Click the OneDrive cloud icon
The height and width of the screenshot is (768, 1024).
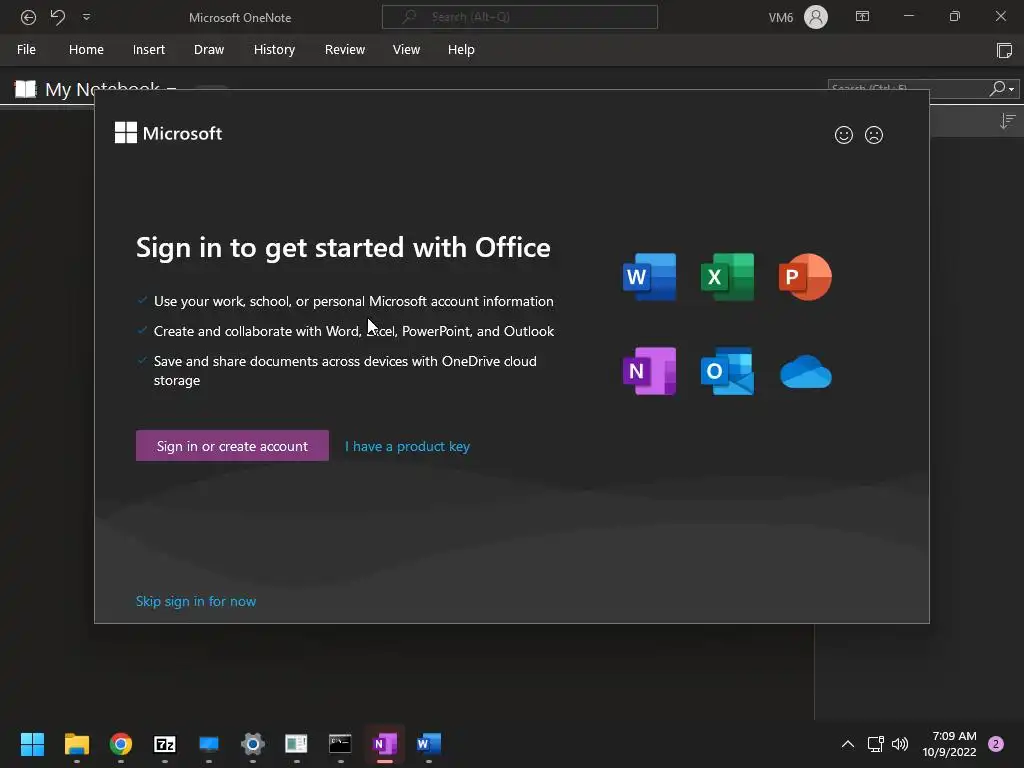pos(806,372)
